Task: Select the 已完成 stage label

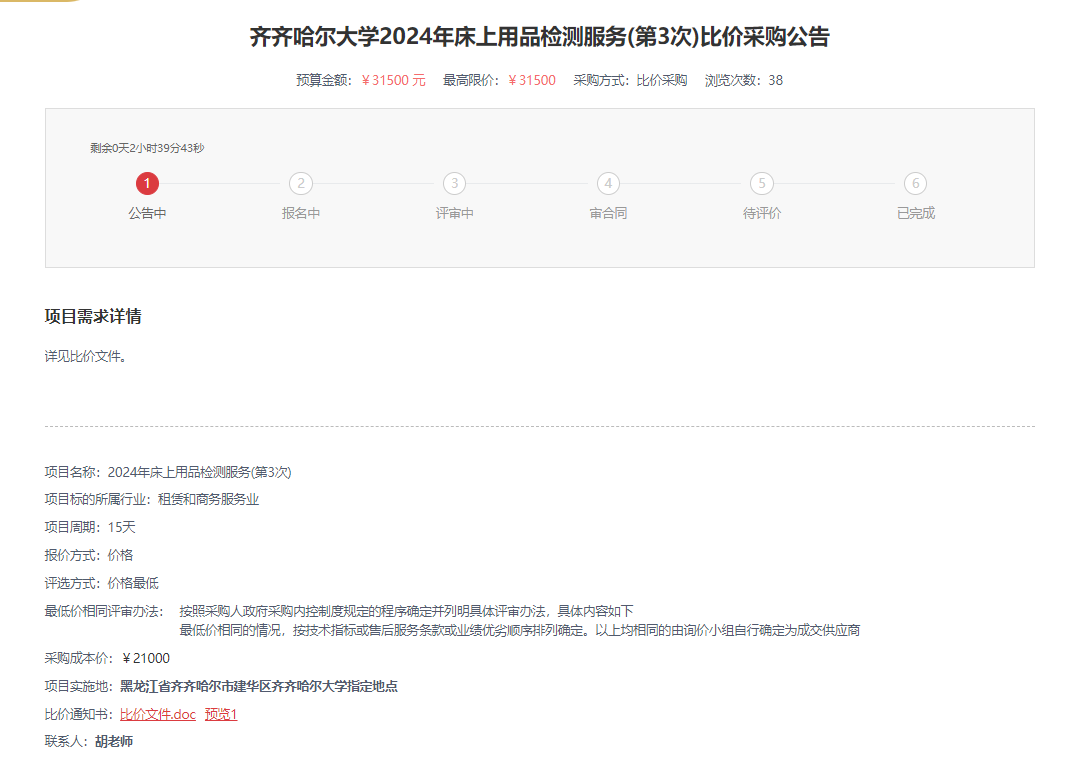Action: (916, 213)
